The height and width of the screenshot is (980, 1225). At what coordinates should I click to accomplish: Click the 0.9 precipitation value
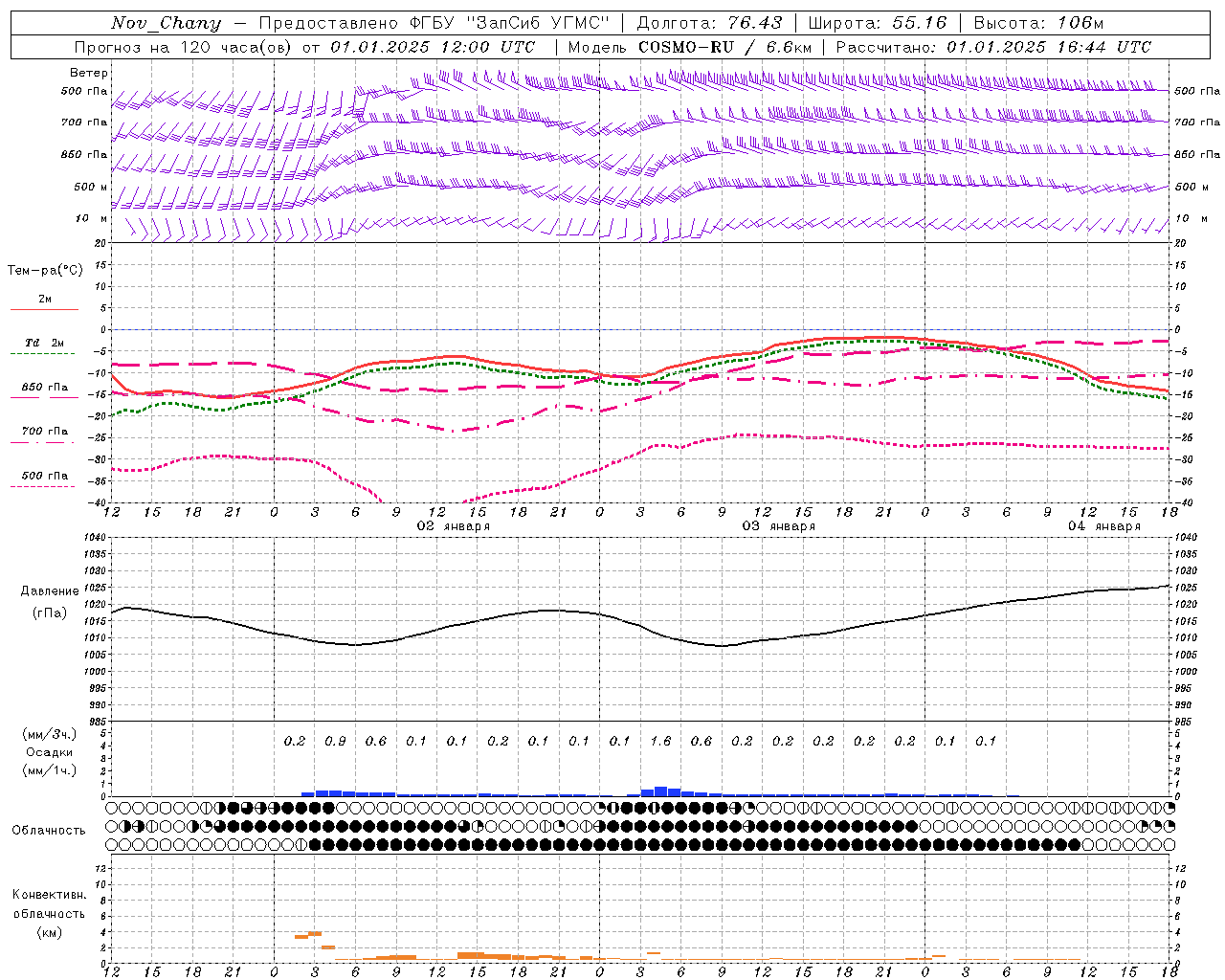(x=335, y=742)
